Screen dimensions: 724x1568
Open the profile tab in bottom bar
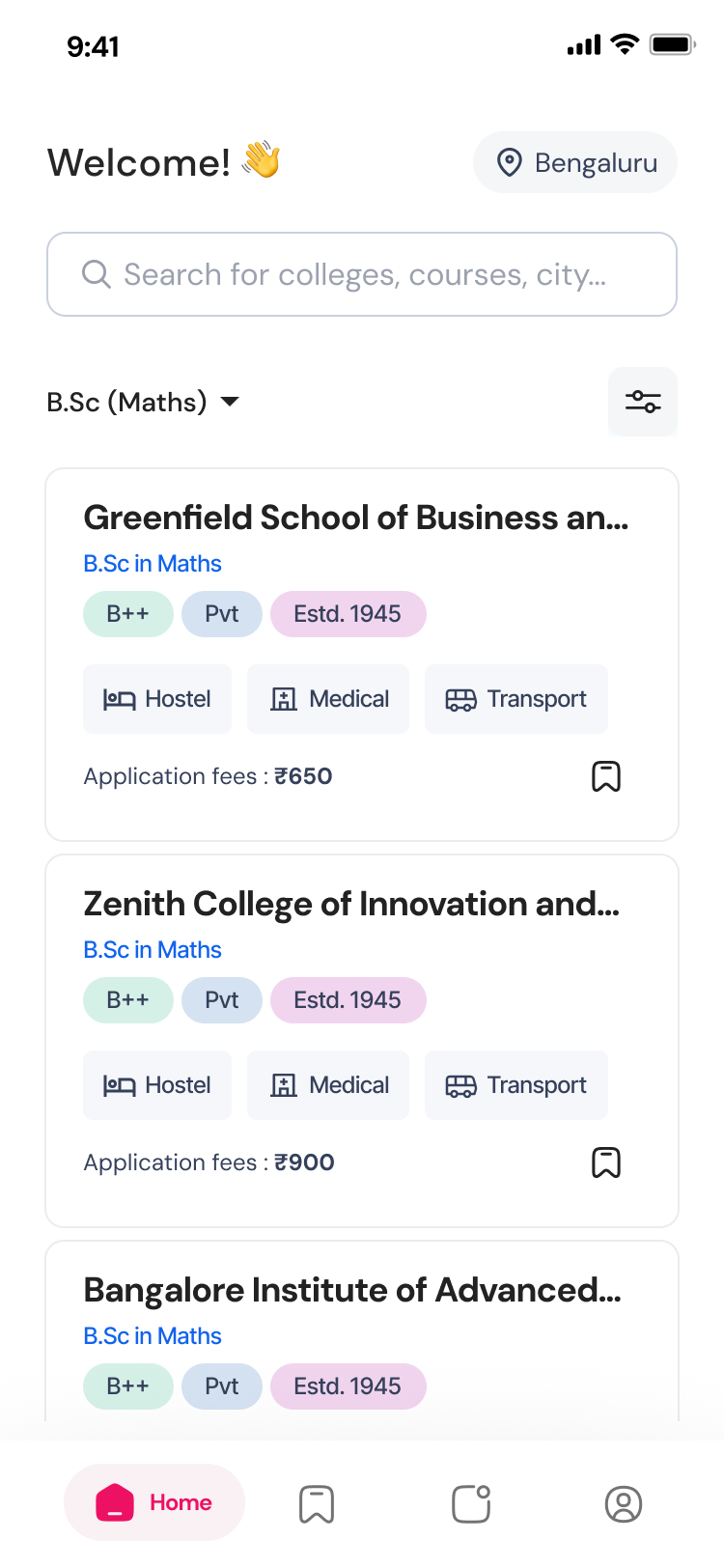(624, 1503)
